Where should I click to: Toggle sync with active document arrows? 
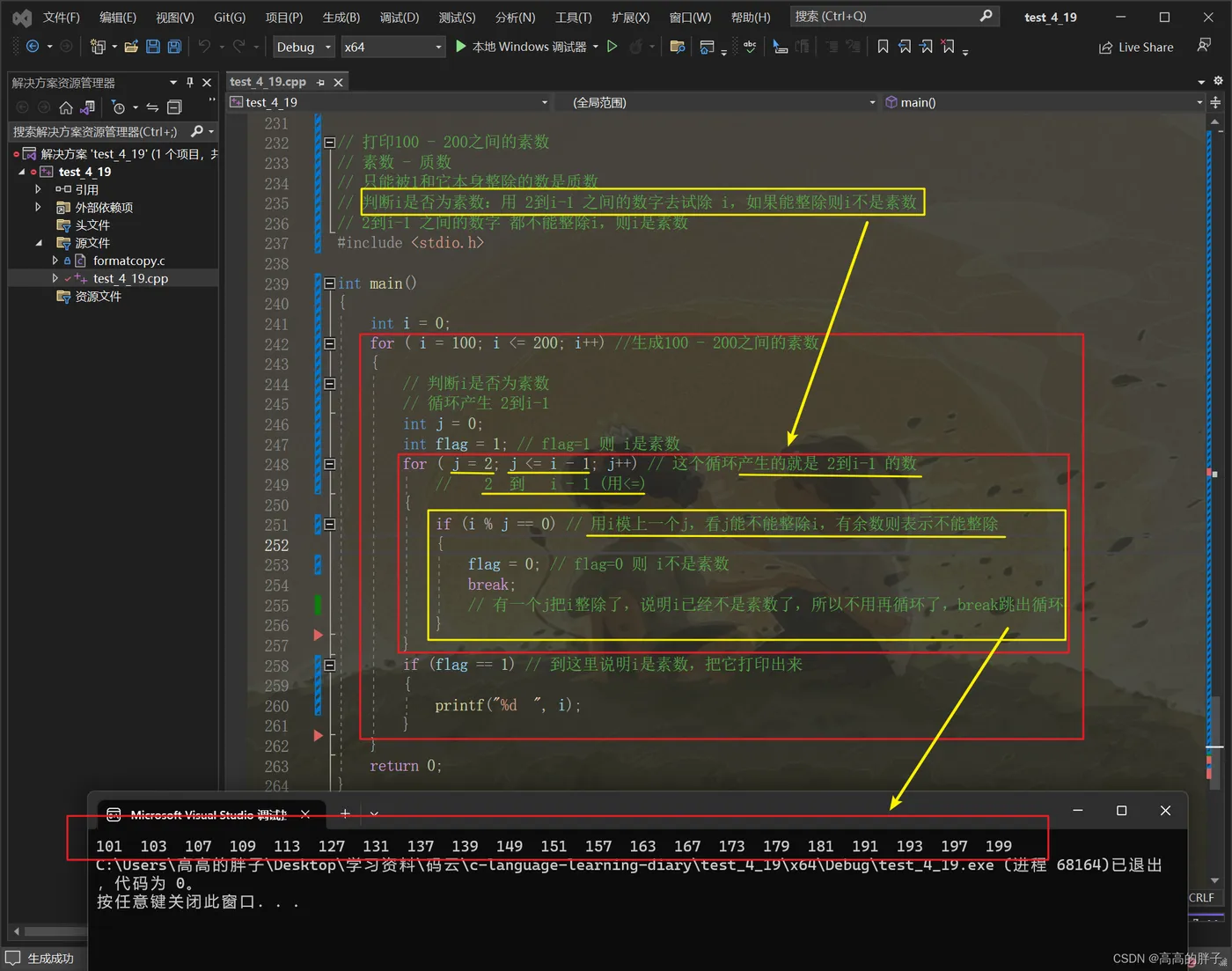click(152, 107)
